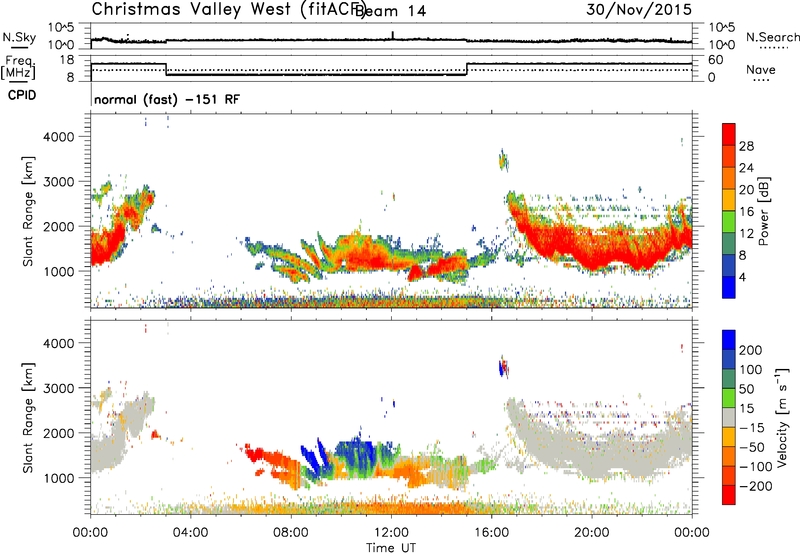Click the 'Nave' label
This screenshot has height=554, width=800.
tap(760, 69)
